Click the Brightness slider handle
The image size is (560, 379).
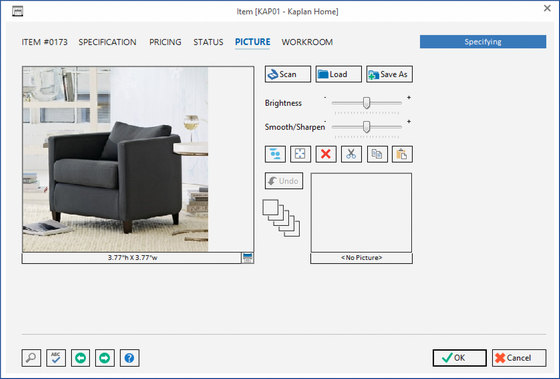[x=366, y=103]
